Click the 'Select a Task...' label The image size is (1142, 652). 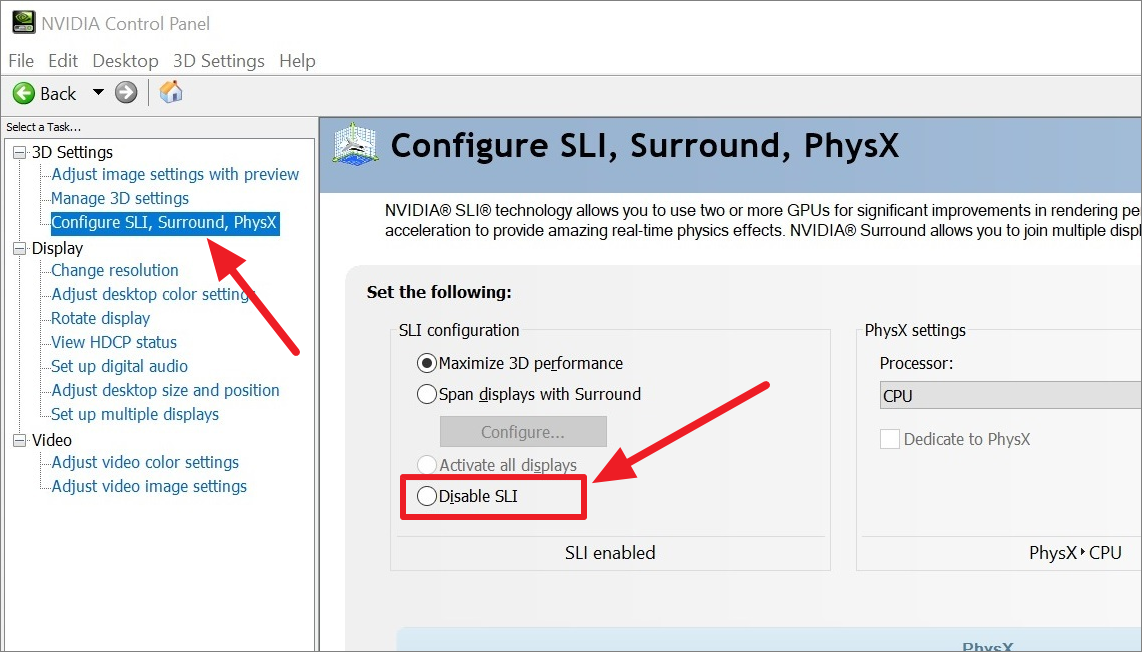tap(44, 127)
